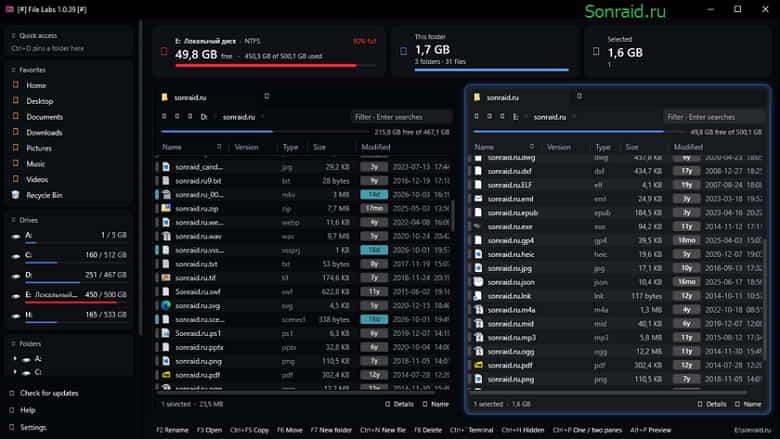This screenshot has height=439, width=780.
Task: Collapse the Quick access section header
Action: pos(34,36)
